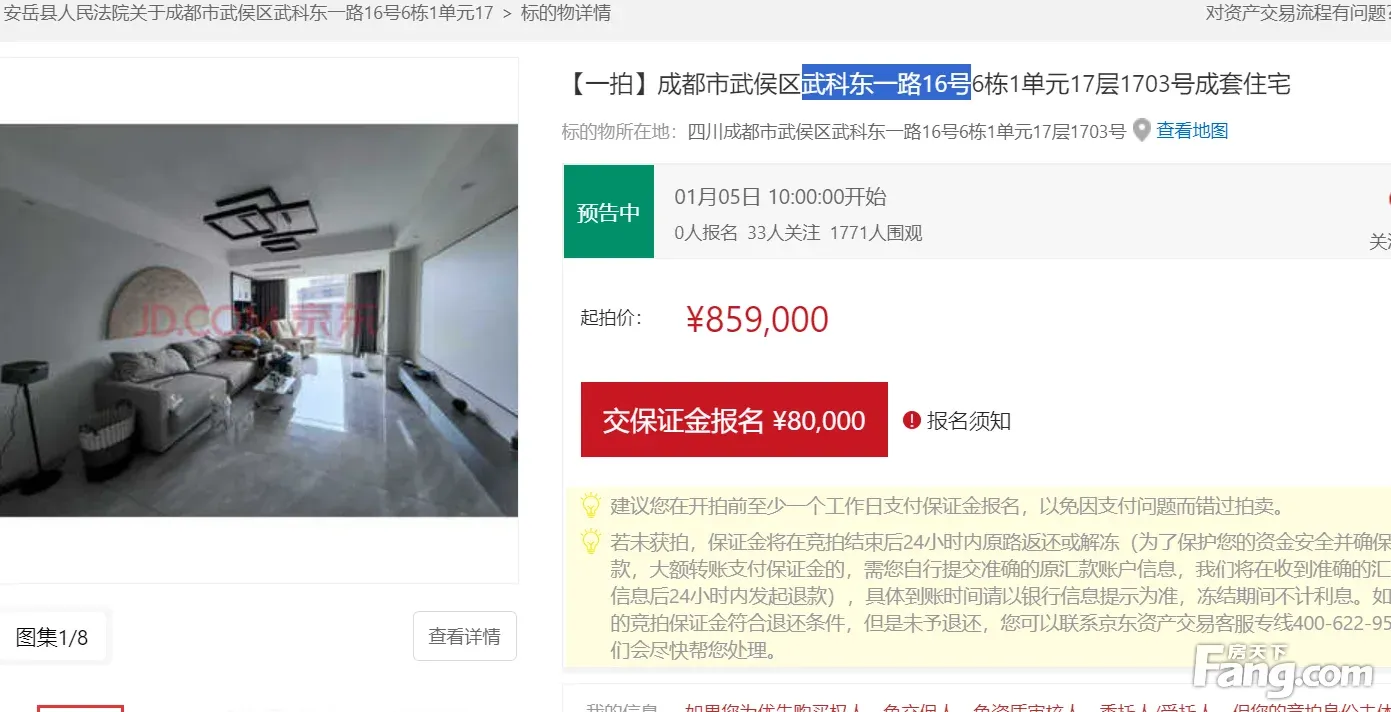Viewport: 1391px width, 712px height.
Task: Click the map pin location icon
Action: 1142,131
